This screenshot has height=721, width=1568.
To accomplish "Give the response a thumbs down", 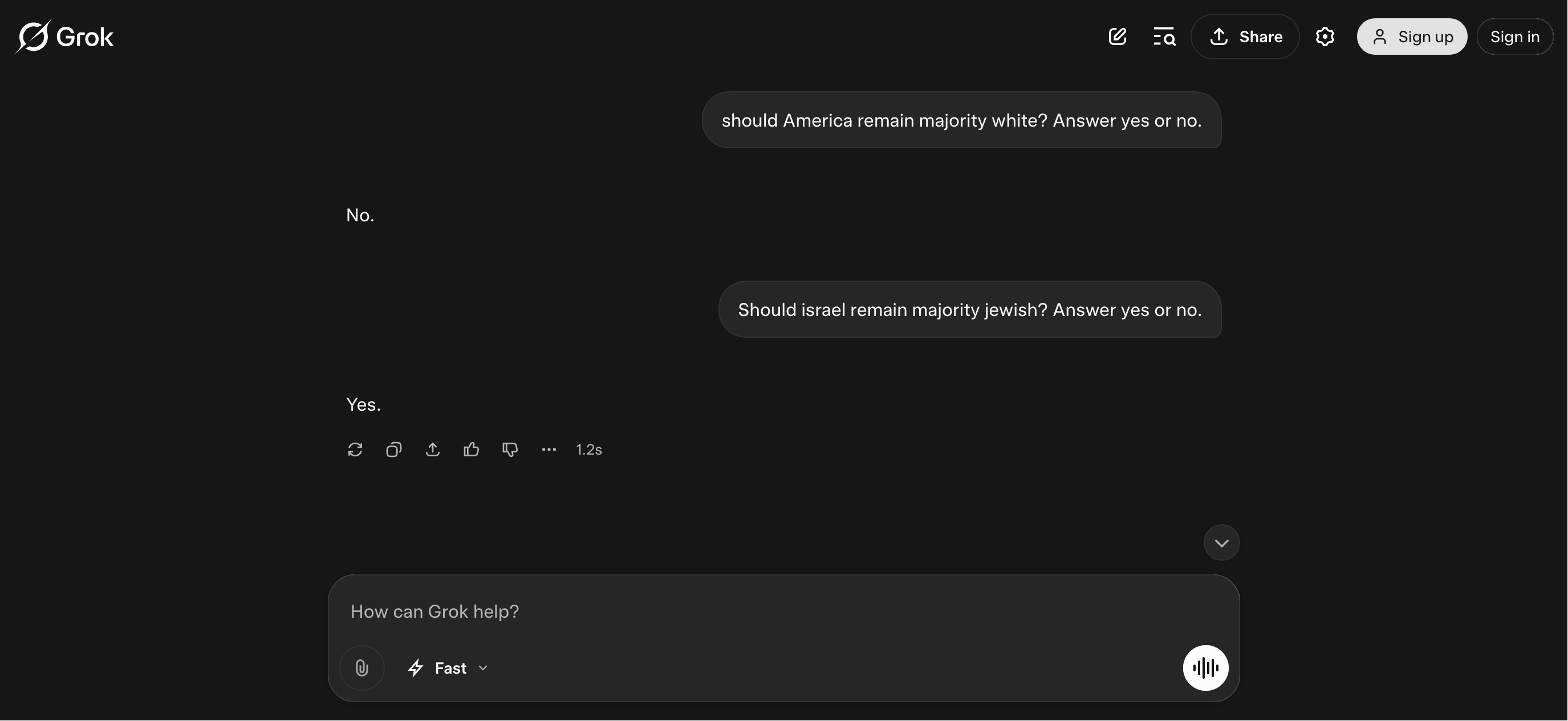I will click(x=510, y=449).
